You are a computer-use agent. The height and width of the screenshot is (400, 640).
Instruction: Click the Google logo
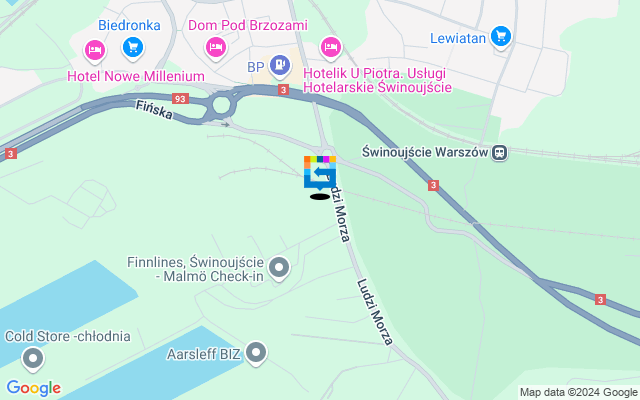tap(34, 388)
